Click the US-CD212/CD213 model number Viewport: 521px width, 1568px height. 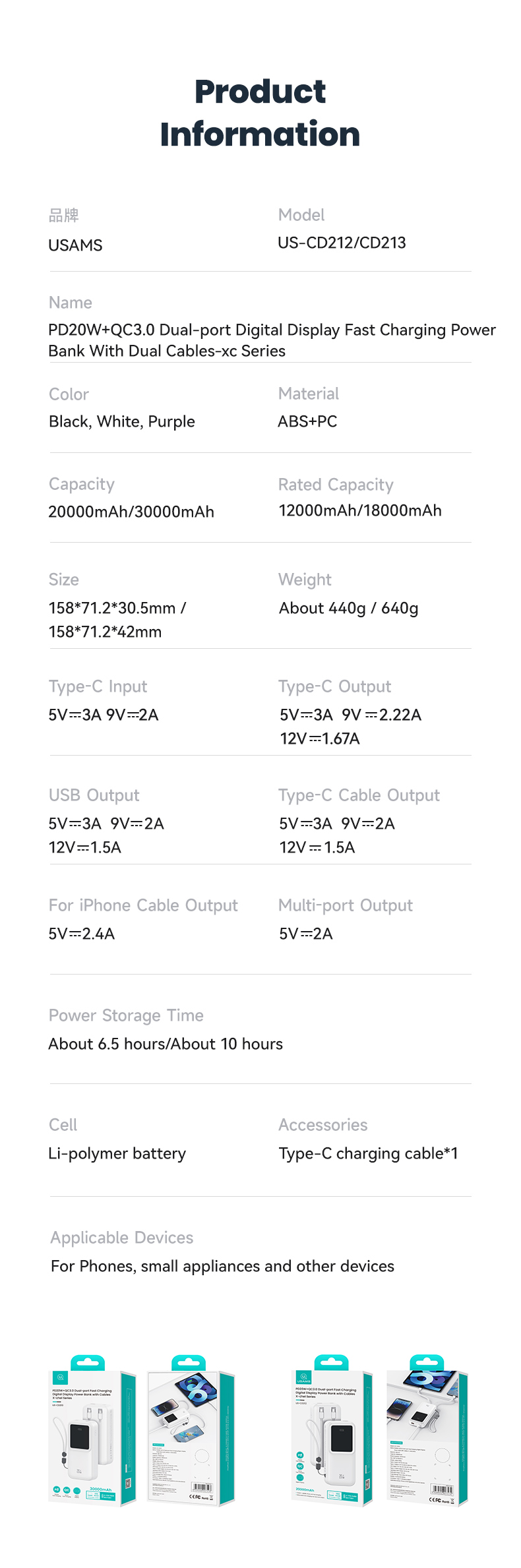click(x=342, y=243)
